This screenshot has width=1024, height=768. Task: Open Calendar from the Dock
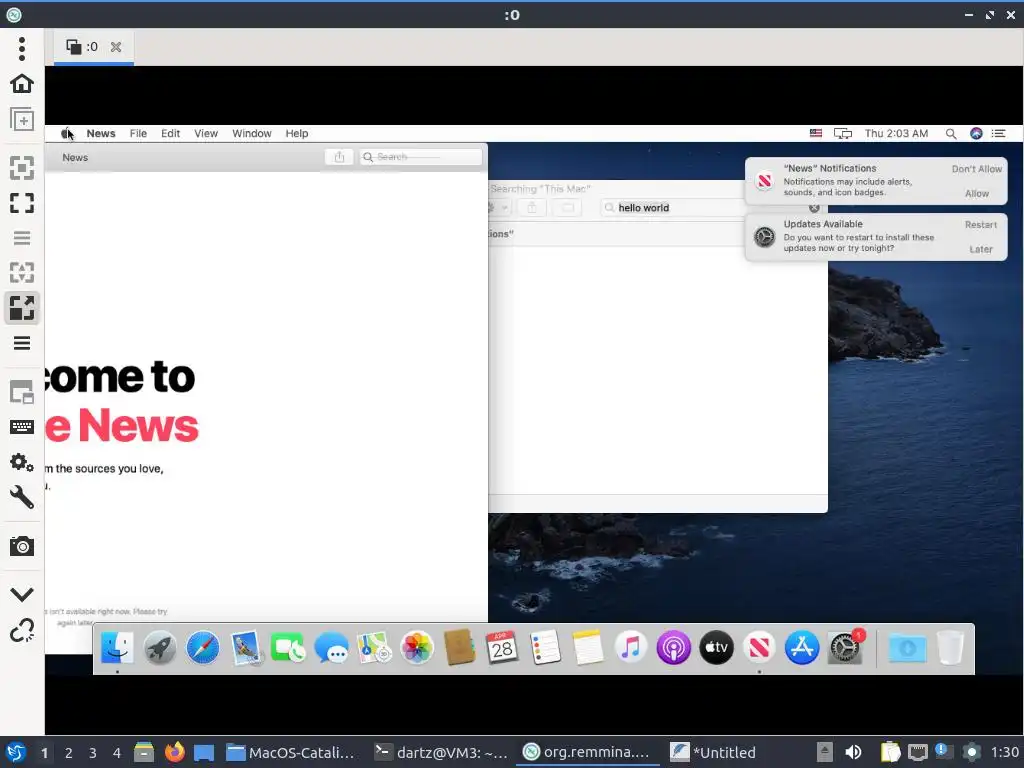pos(502,647)
